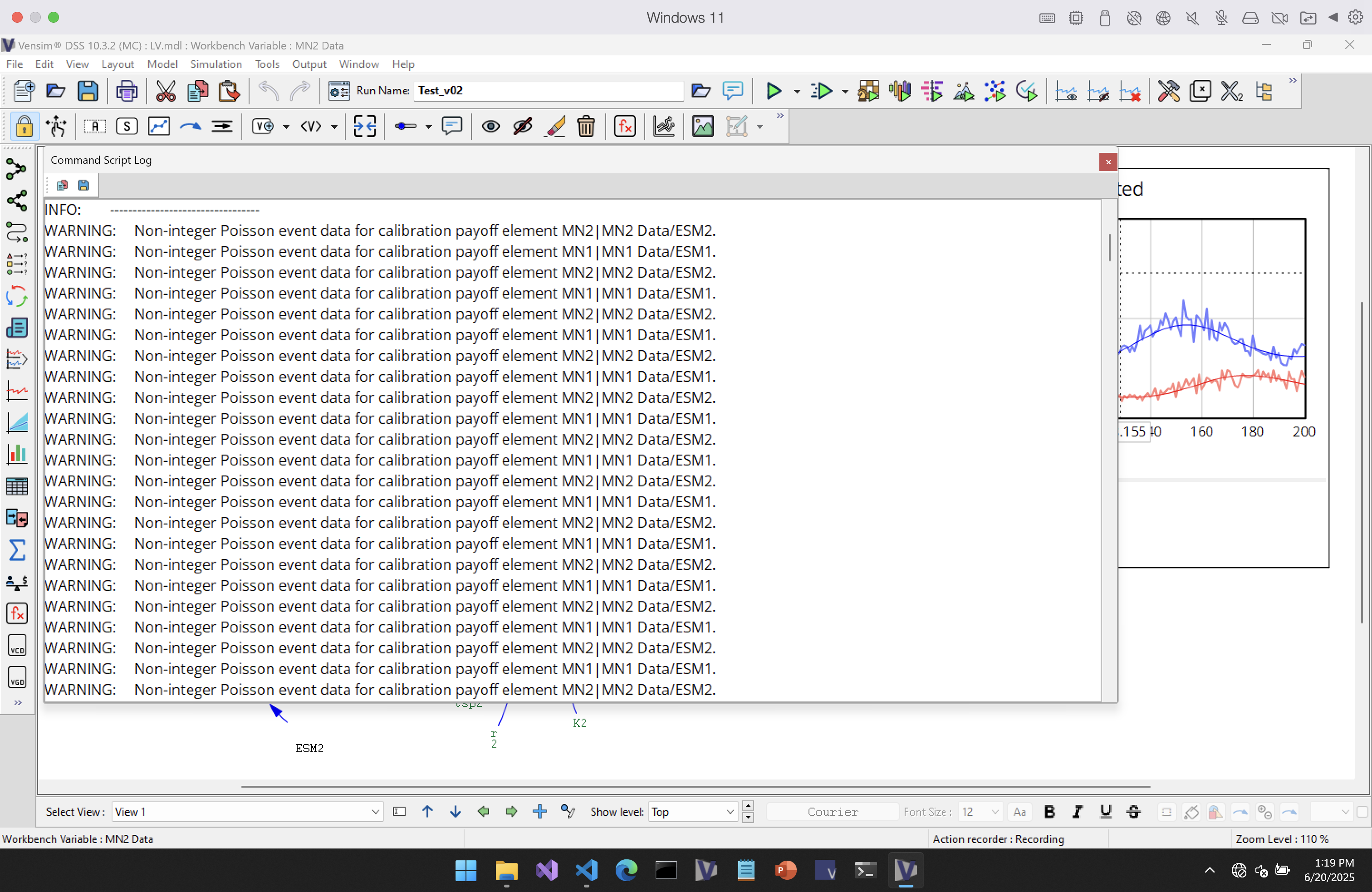Viewport: 1372px width, 892px height.
Task: Open the Table tool in sidebar
Action: point(17,487)
